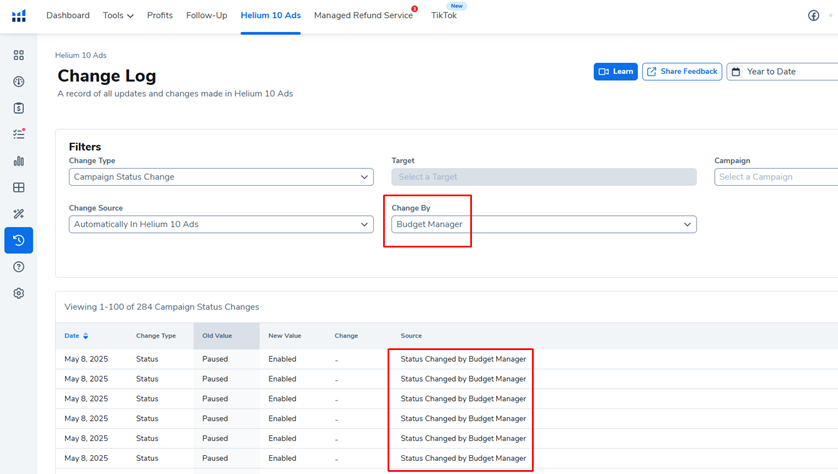Open the bar chart analytics sidebar icon
Image resolution: width=838 pixels, height=474 pixels.
click(x=18, y=161)
